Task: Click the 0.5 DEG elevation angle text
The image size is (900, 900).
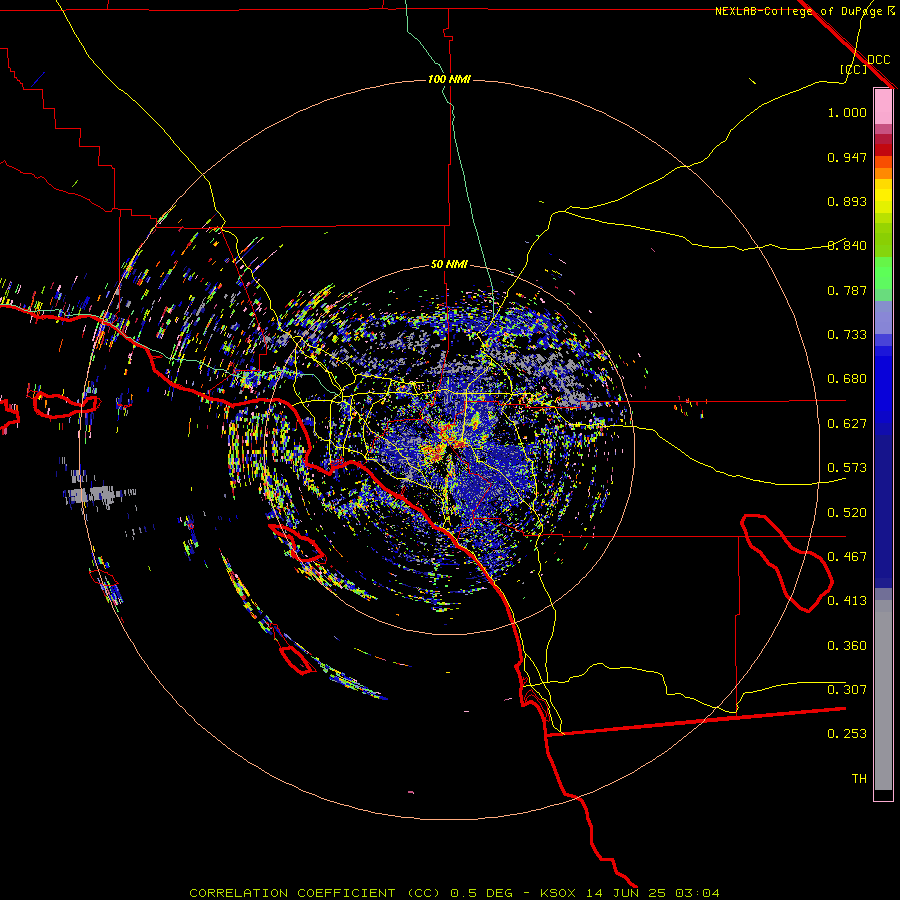Action: point(480,893)
